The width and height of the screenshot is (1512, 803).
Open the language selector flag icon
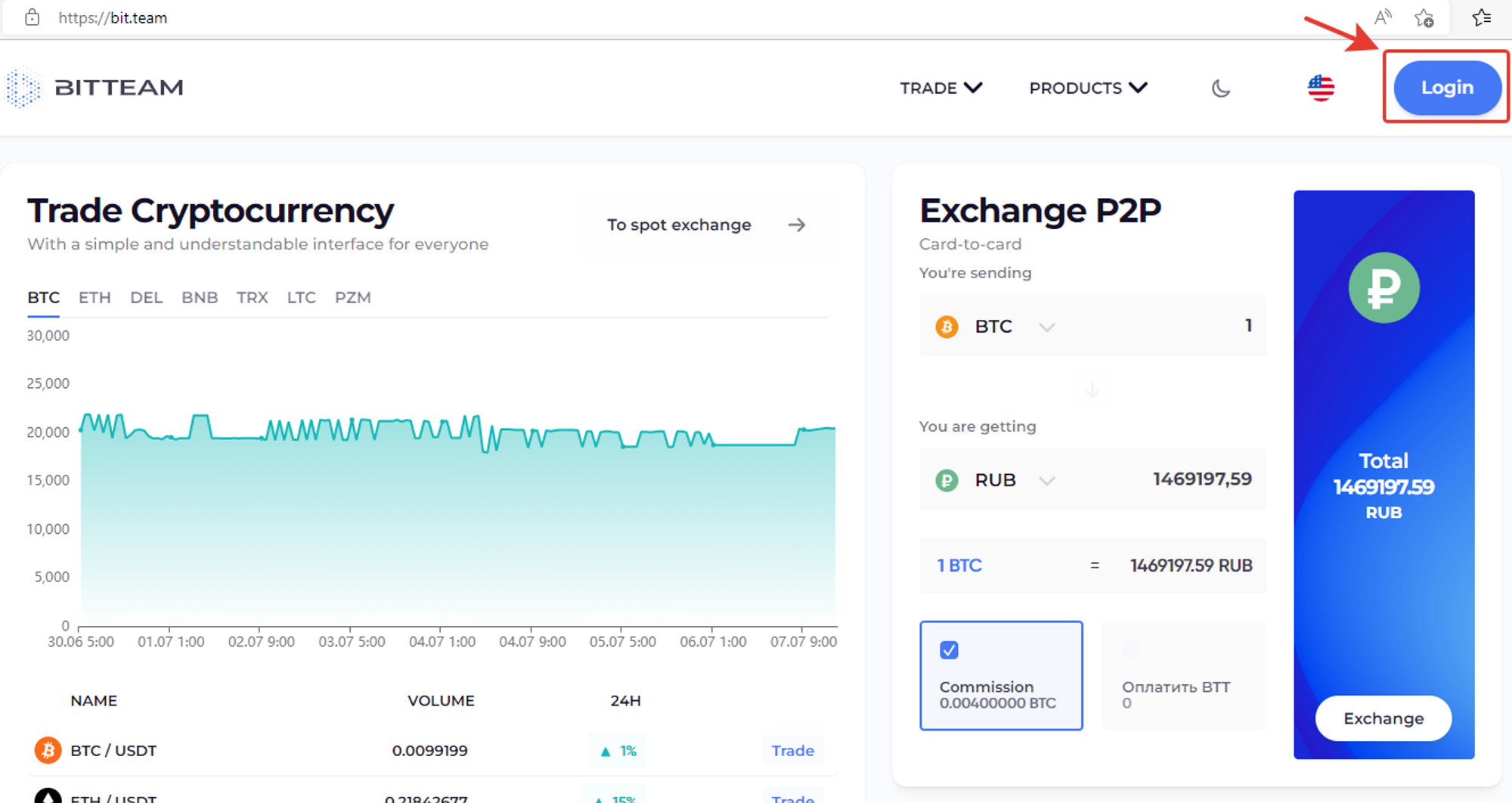[x=1321, y=88]
